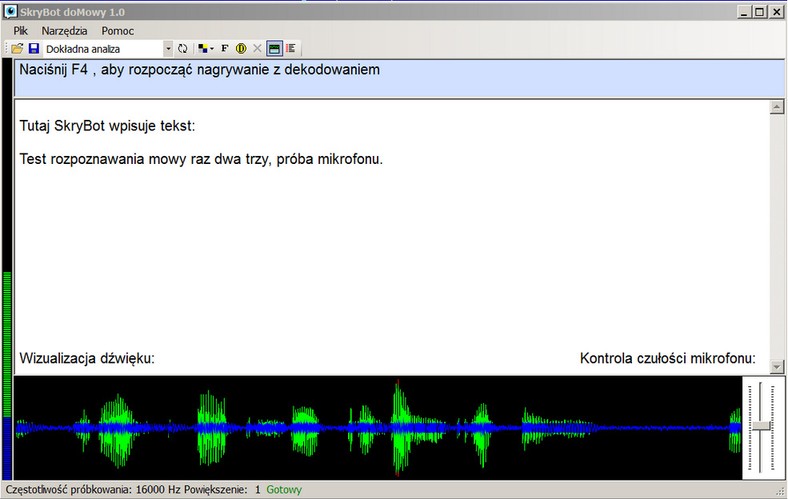Open the color squares palette icon
Viewport: 788px width, 499px height.
pyautogui.click(x=203, y=48)
